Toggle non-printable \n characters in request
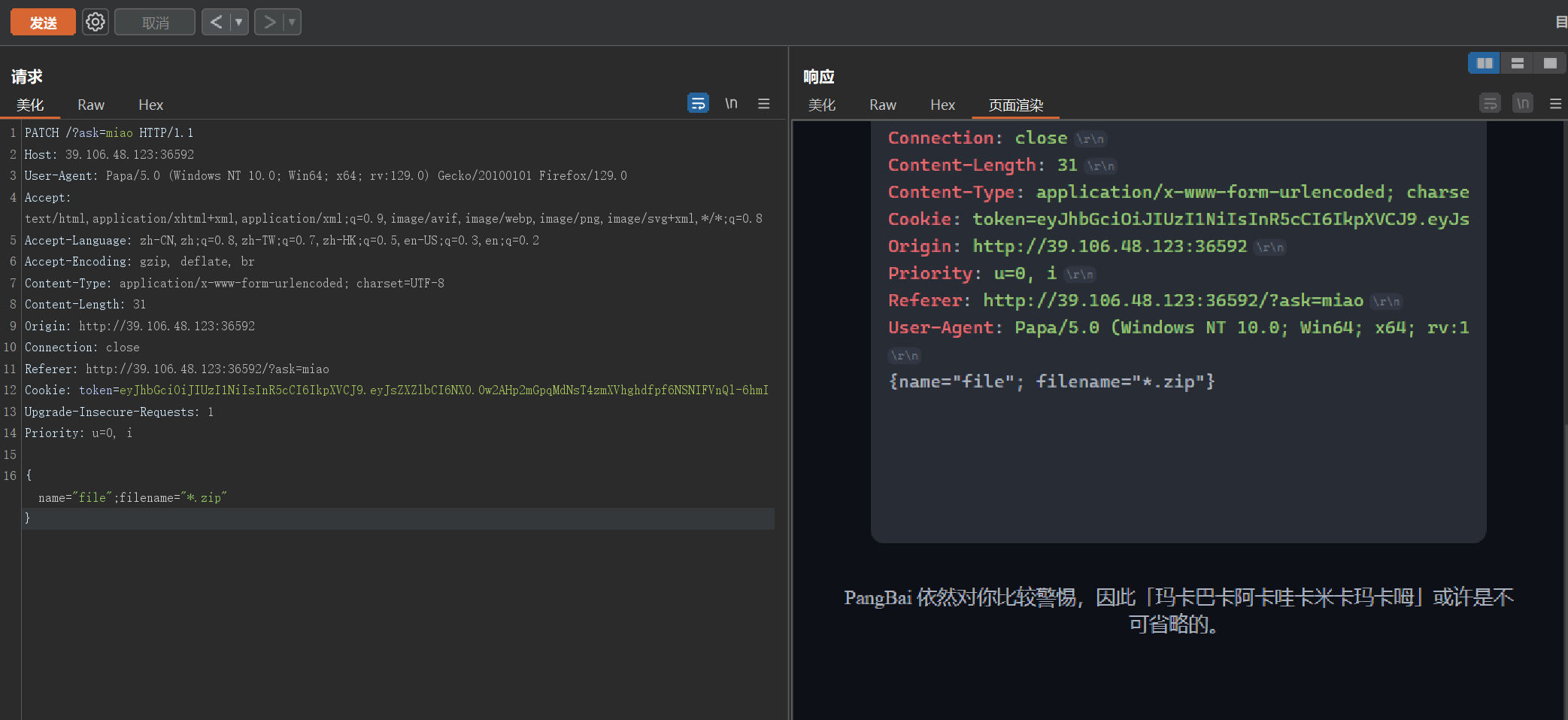 pos(731,103)
